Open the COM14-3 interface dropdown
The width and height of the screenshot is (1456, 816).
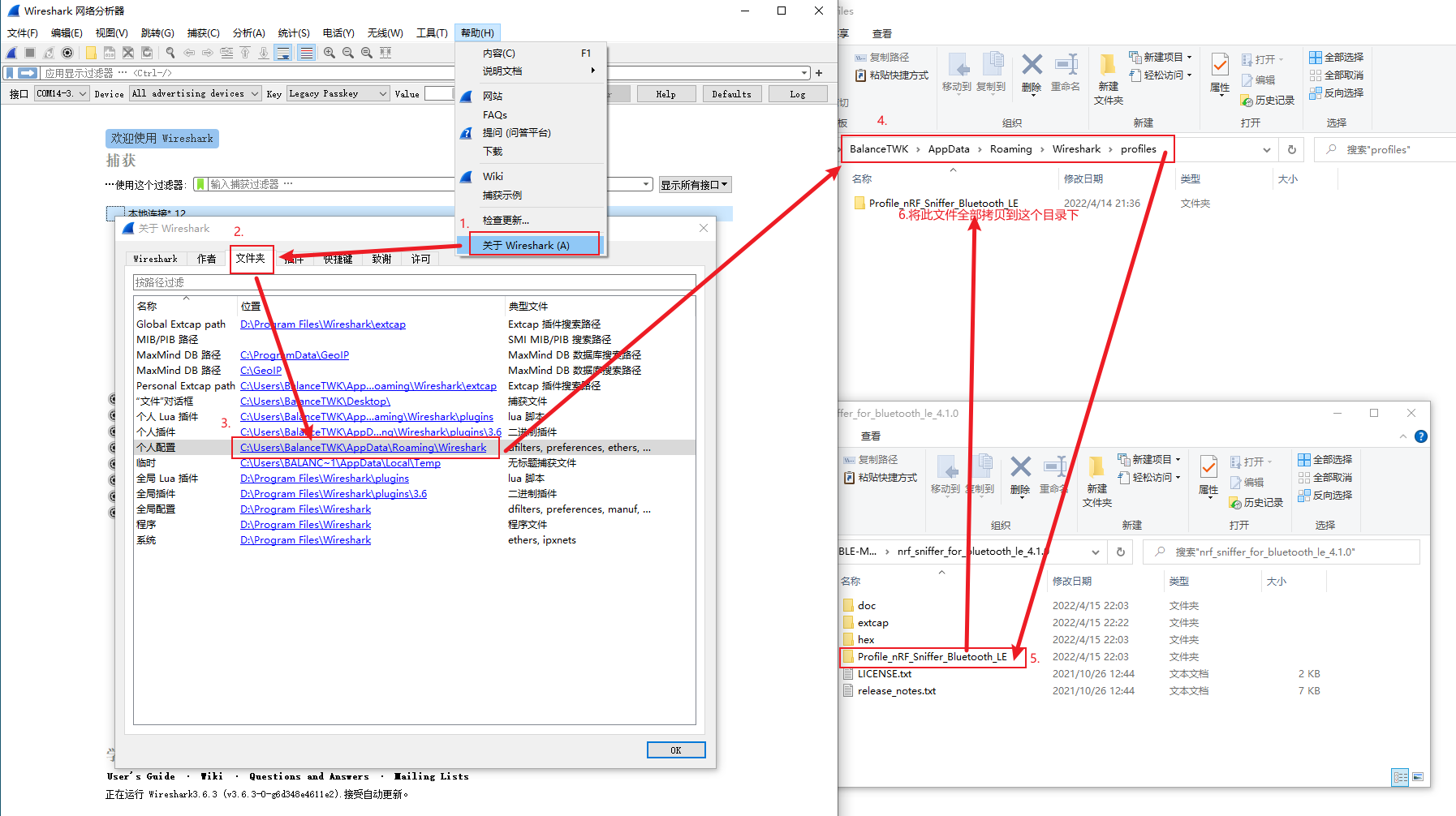62,94
